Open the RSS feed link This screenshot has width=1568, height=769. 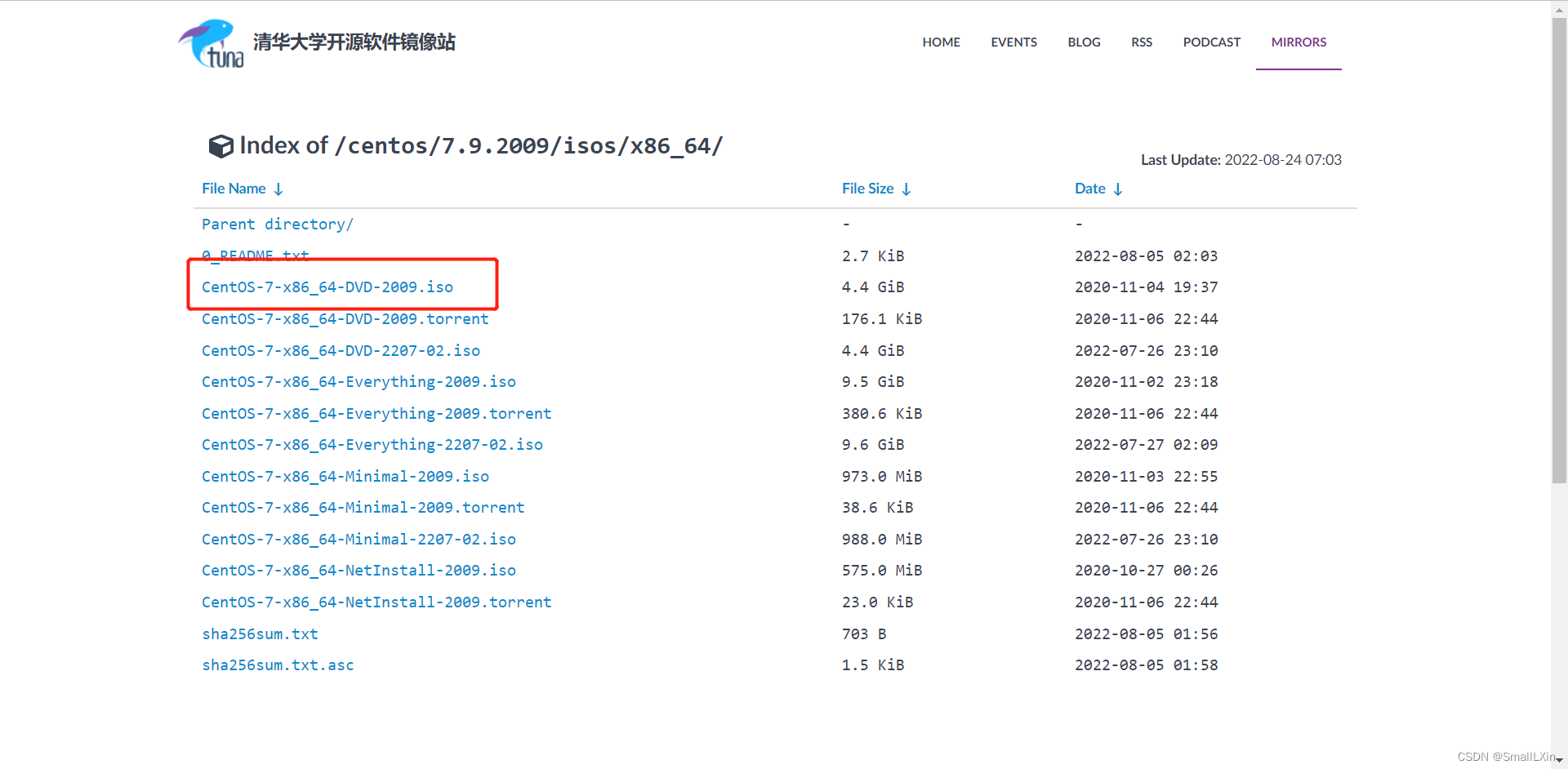pos(1142,42)
